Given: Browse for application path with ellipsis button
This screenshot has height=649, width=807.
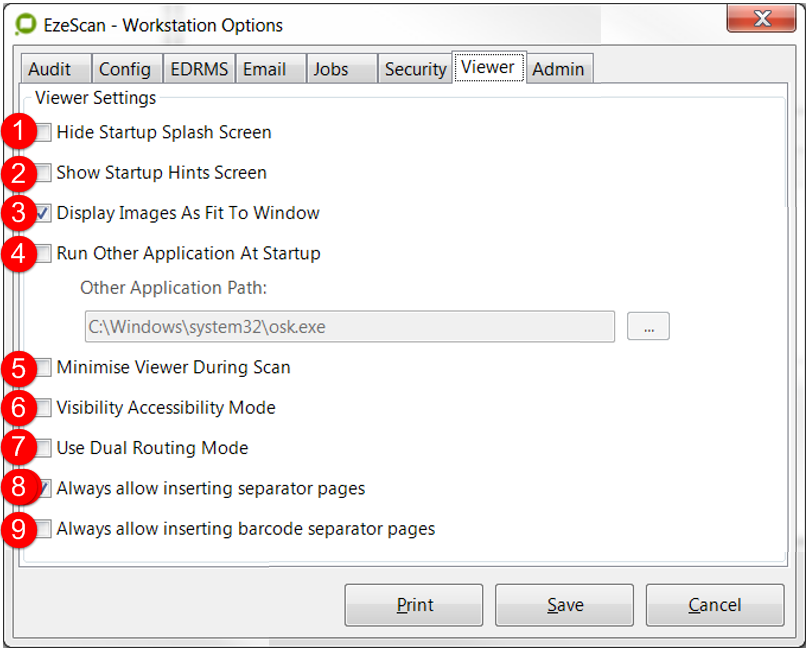Looking at the screenshot, I should click(648, 327).
